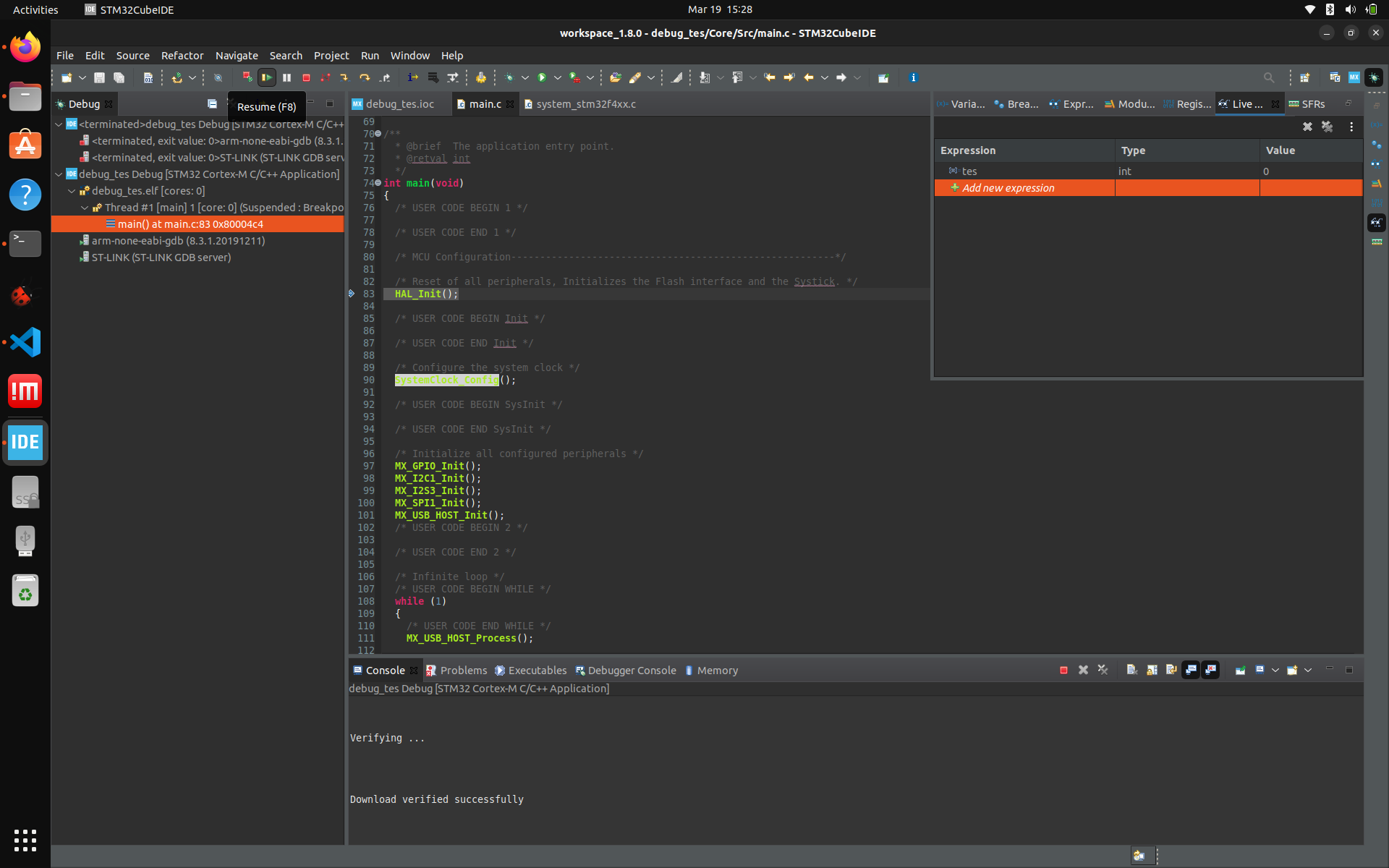Collapse terminated debug_tes Debug node
The image size is (1389, 868).
click(59, 124)
